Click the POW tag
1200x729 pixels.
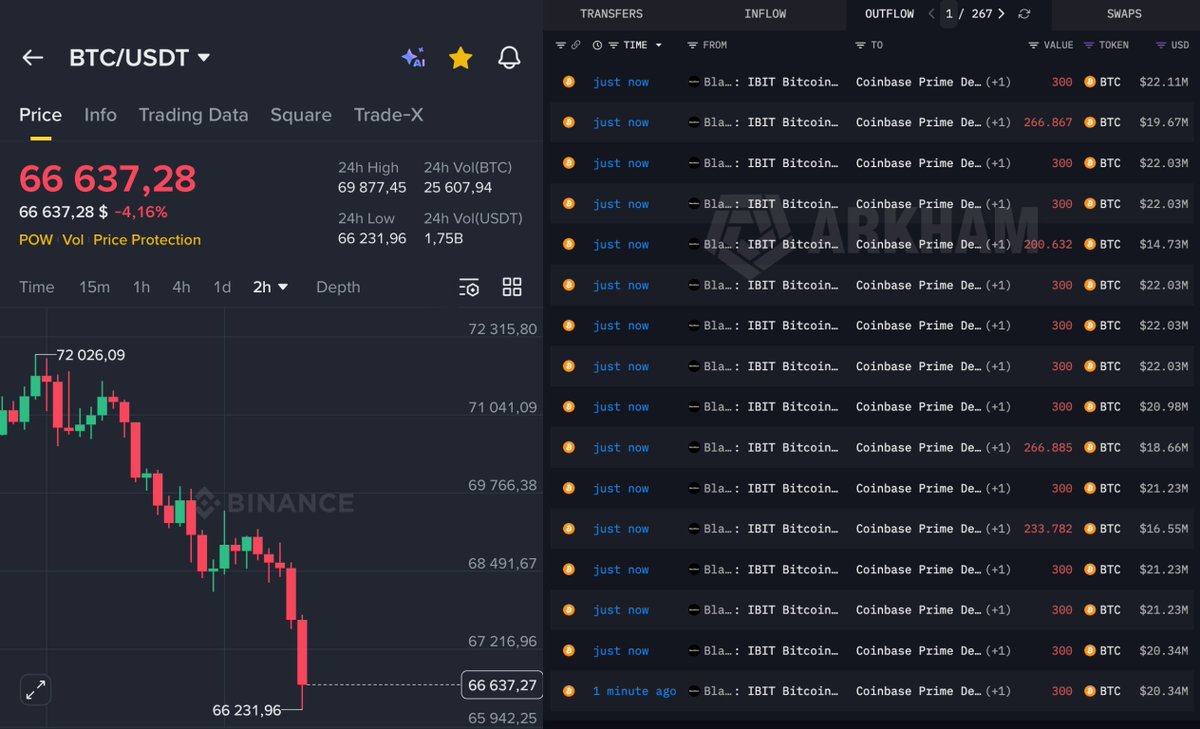[x=36, y=240]
